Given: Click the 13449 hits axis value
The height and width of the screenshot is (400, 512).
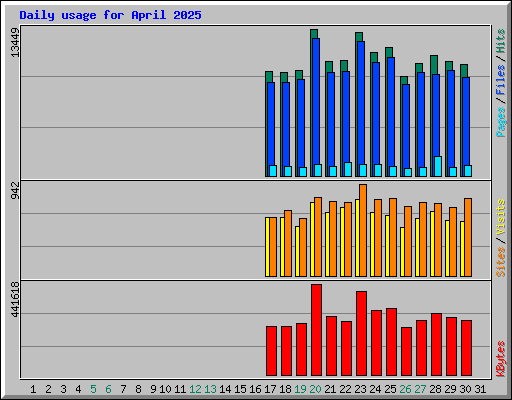Looking at the screenshot, I should tap(15, 42).
